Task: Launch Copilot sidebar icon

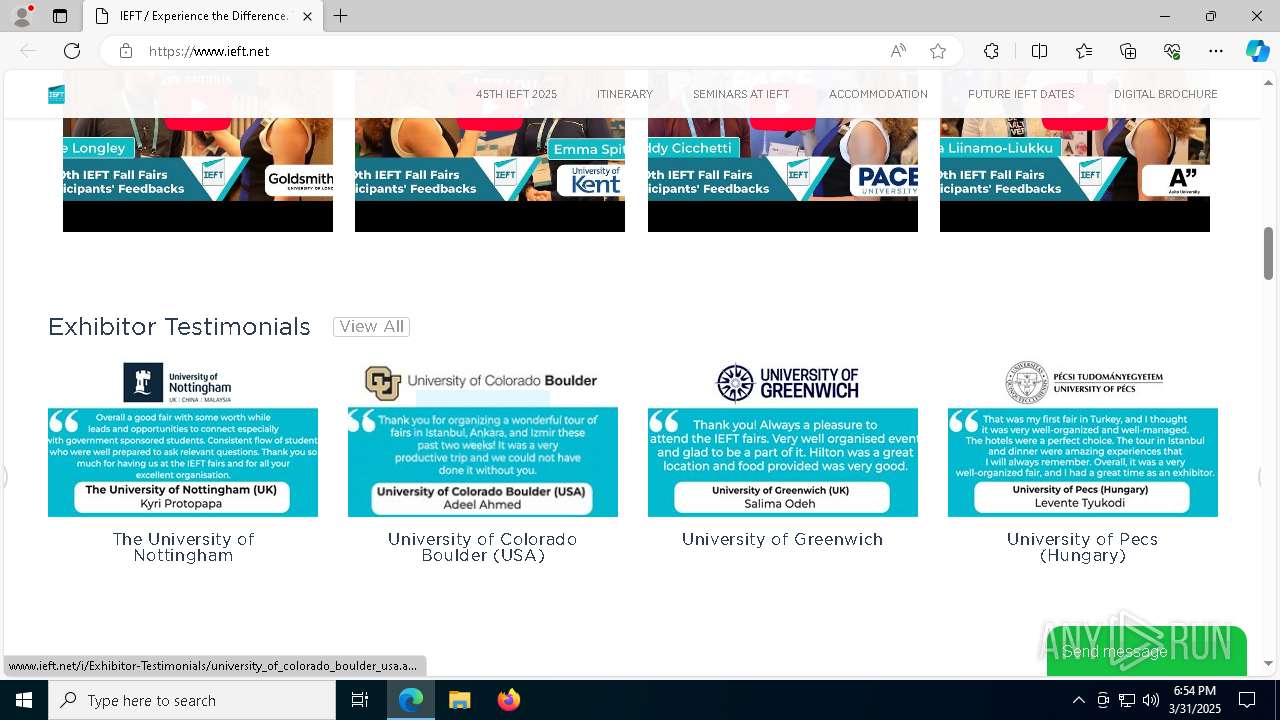Action: coord(1257,51)
